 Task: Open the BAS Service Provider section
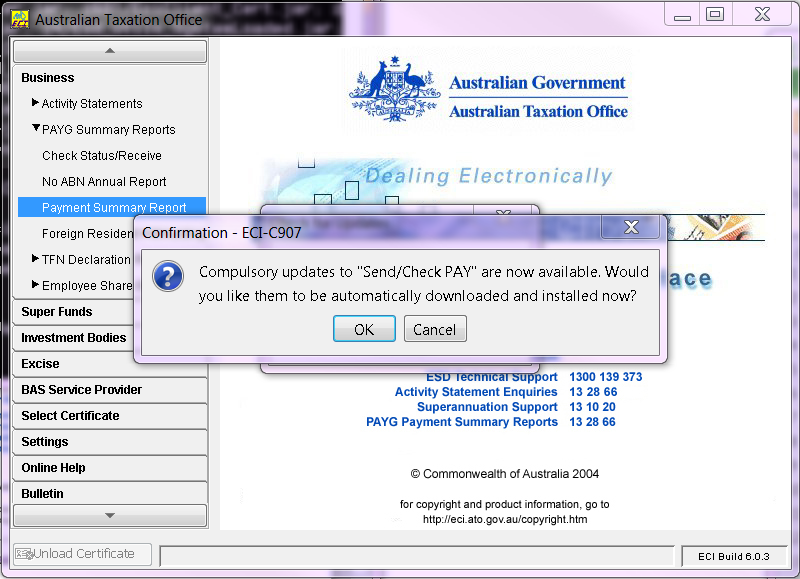coord(110,390)
